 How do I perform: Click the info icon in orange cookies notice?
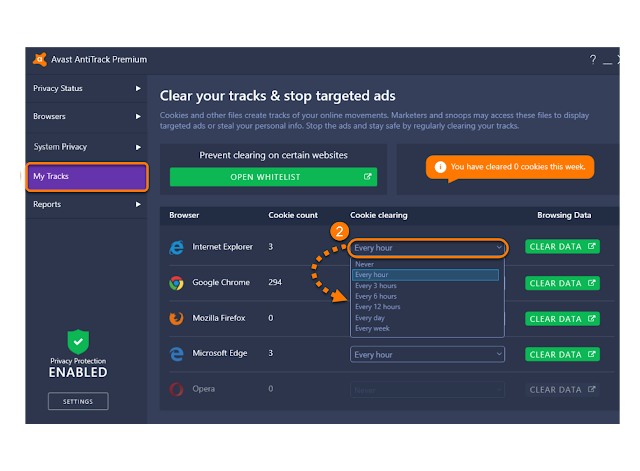click(440, 167)
